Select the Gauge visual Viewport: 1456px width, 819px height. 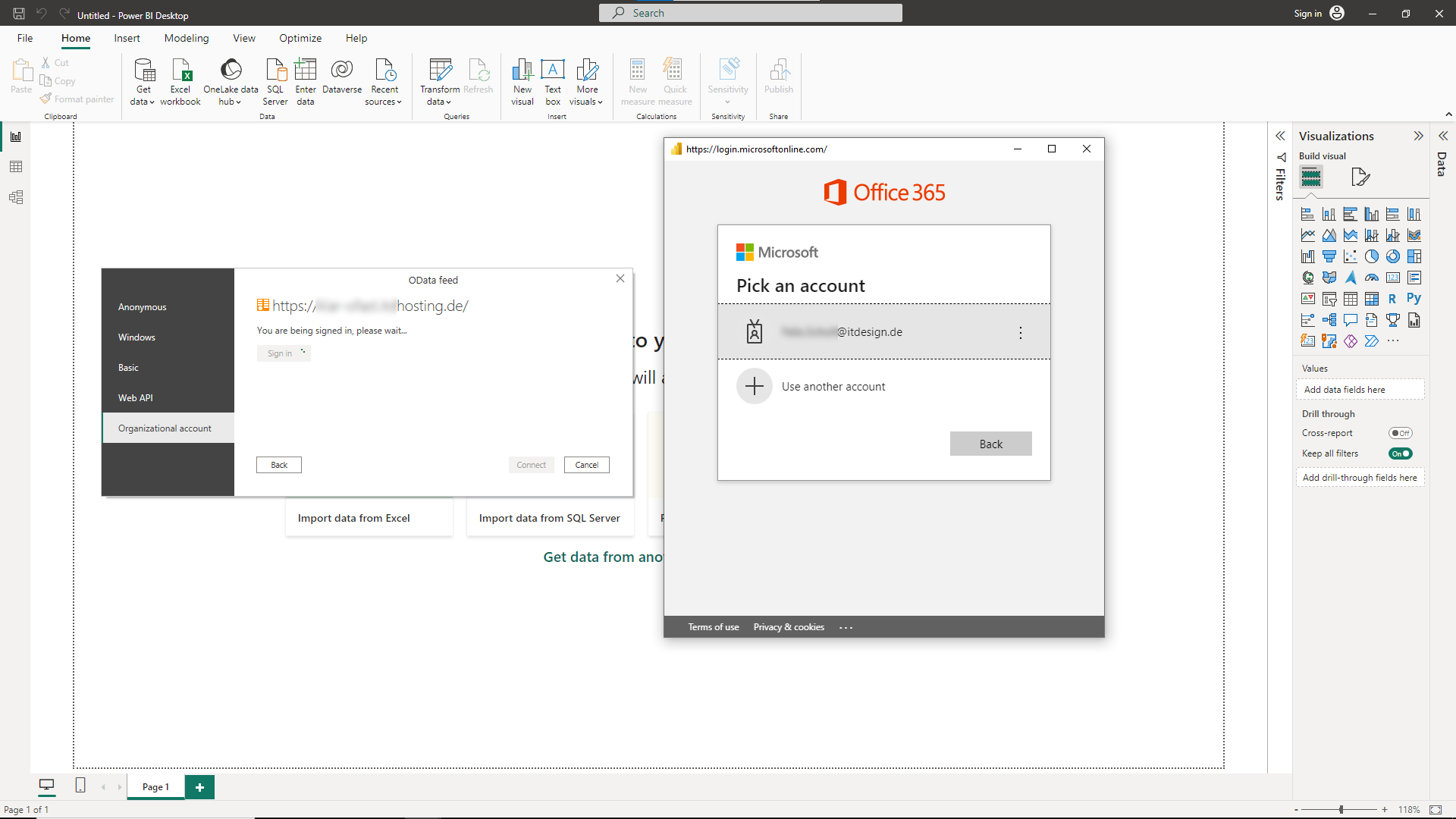[1372, 278]
